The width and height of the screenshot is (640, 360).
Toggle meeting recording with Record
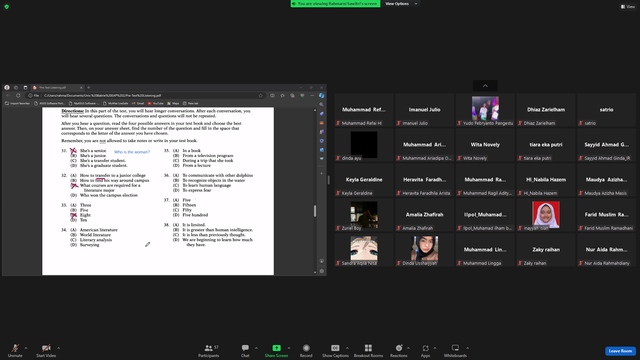pos(306,350)
